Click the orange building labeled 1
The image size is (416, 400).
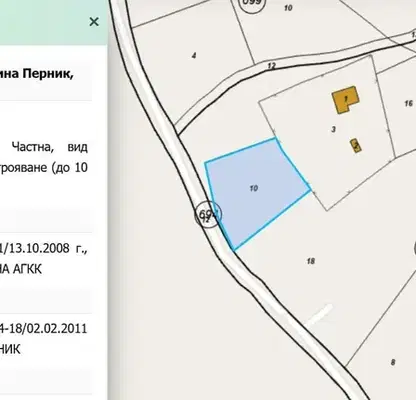(x=346, y=99)
